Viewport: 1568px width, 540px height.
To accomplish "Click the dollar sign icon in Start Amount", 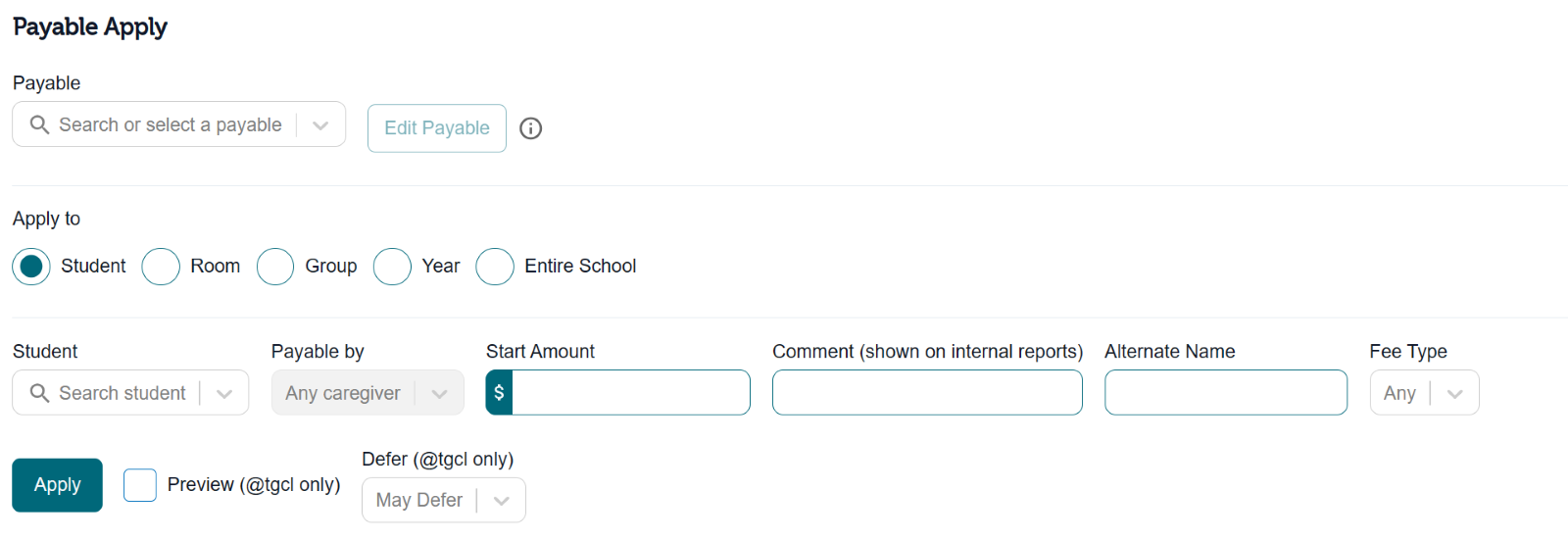I will click(x=499, y=392).
